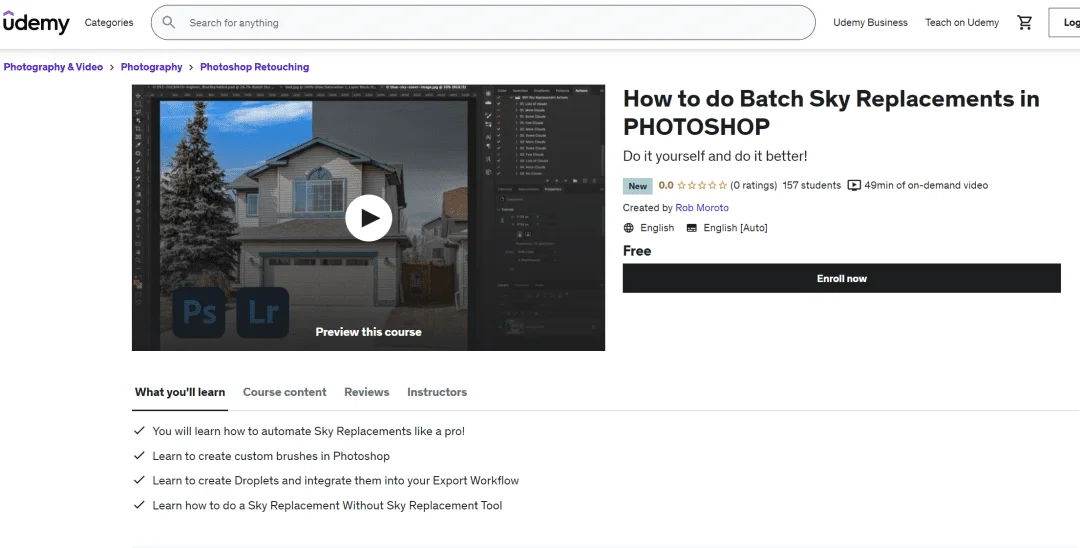Click the 157 students text
This screenshot has width=1080, height=548.
(811, 185)
